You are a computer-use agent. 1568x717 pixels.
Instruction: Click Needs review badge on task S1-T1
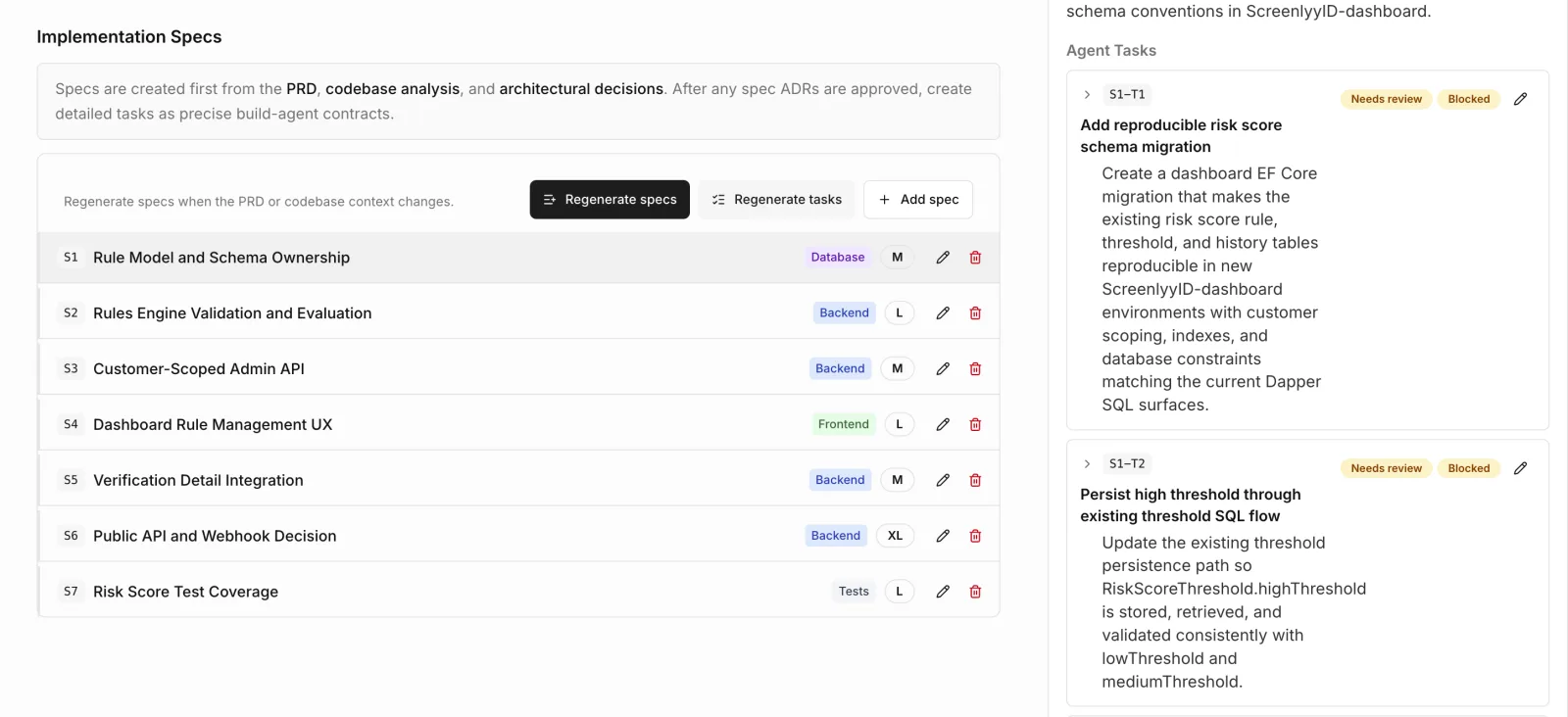pyautogui.click(x=1386, y=99)
